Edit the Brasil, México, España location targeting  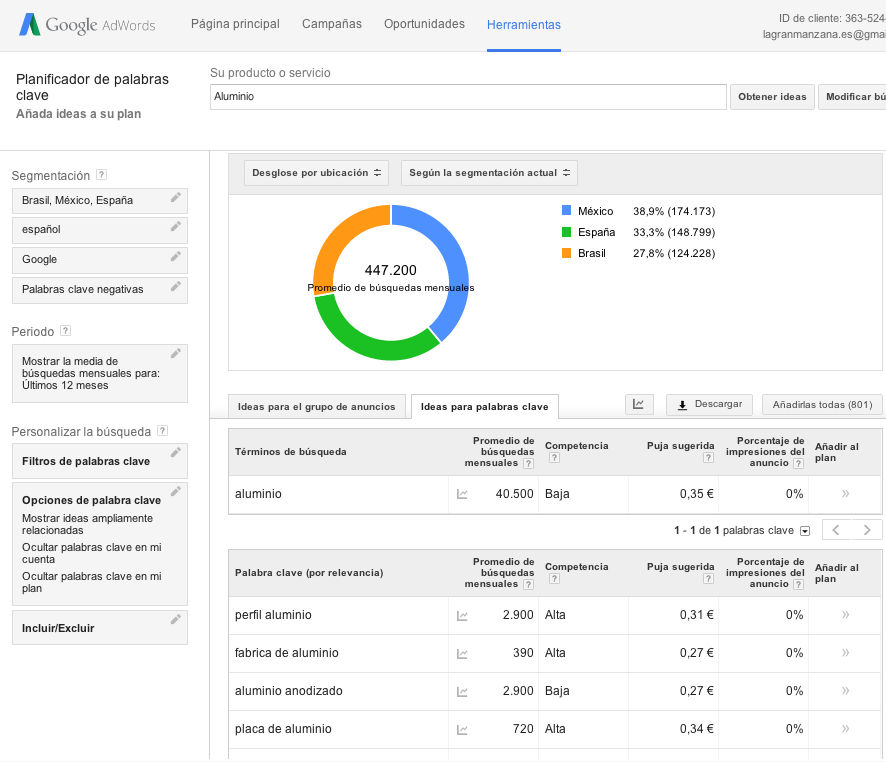176,198
